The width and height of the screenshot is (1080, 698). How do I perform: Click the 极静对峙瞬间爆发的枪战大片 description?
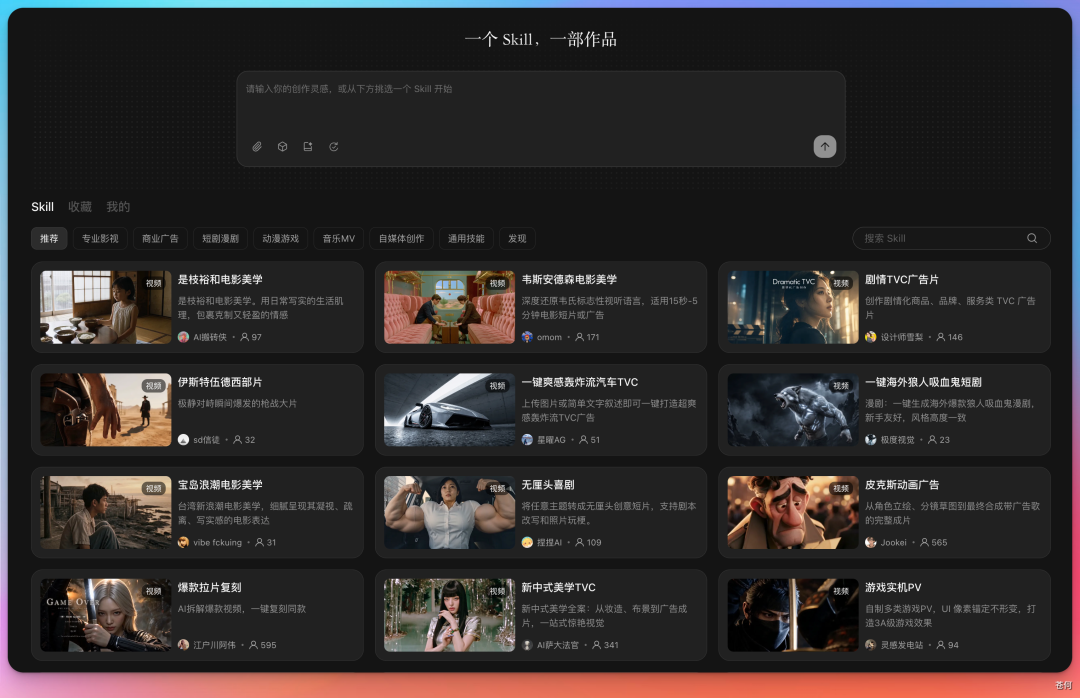[x=238, y=404]
